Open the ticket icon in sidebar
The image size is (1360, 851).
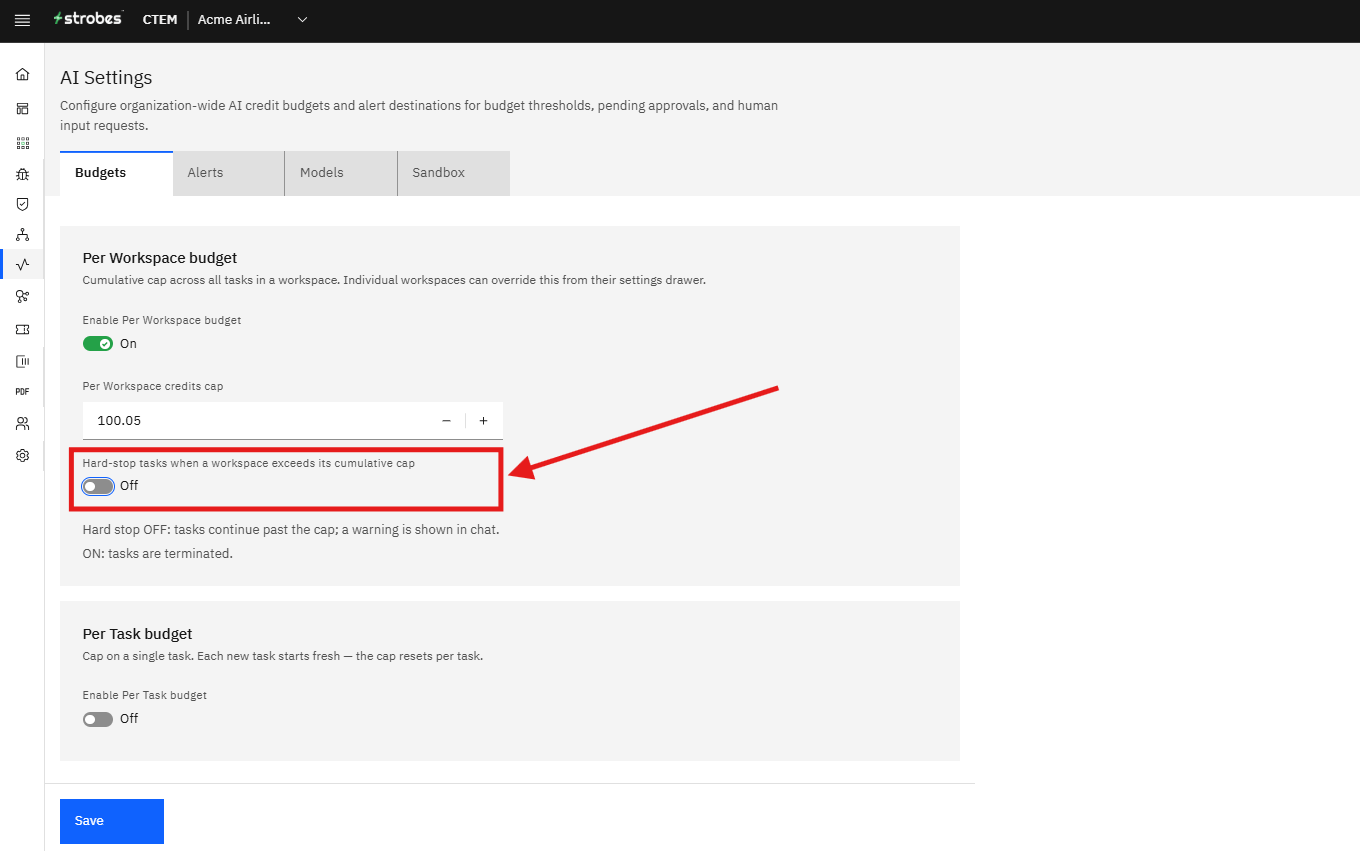click(22, 329)
